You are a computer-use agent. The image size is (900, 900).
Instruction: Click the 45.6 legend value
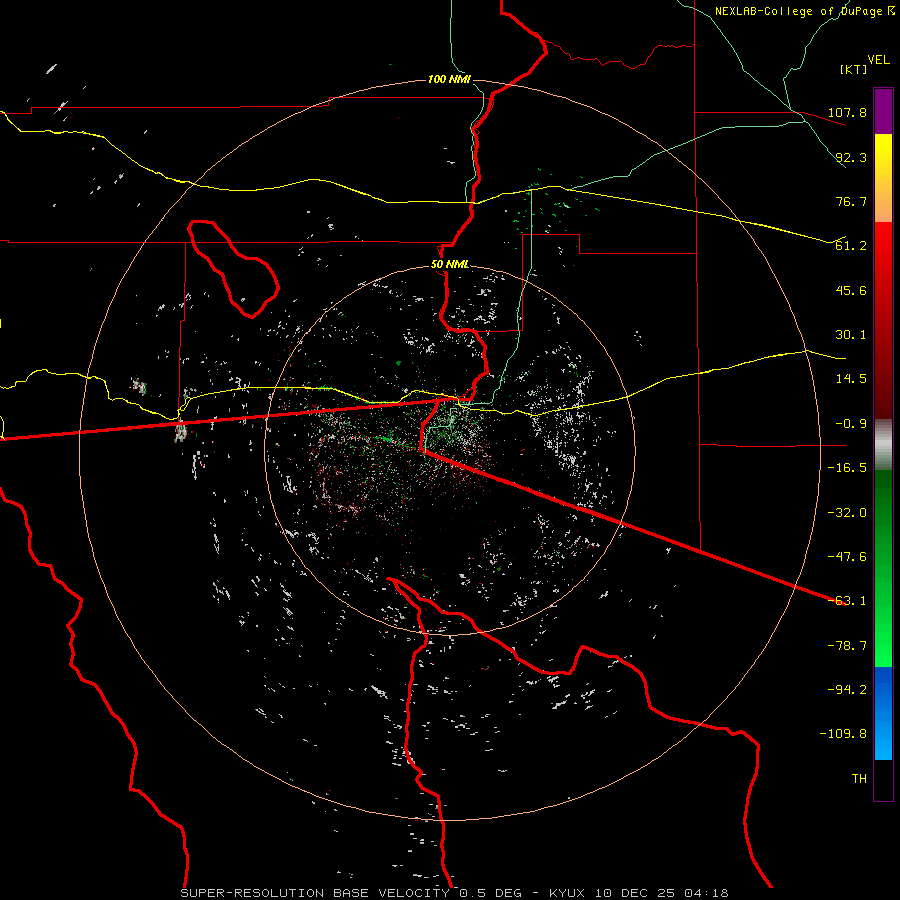851,290
